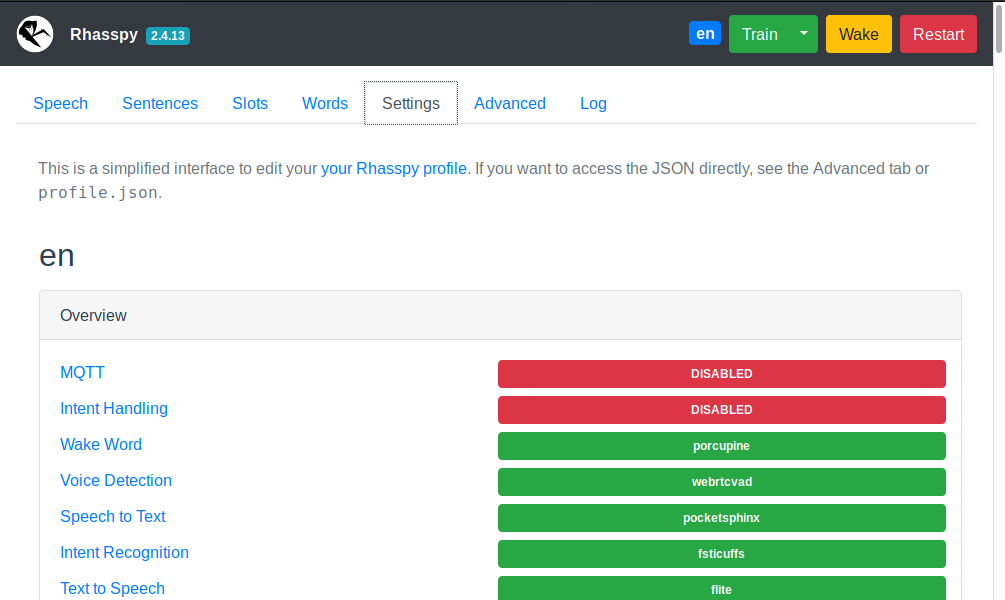Click the green Train button
The height and width of the screenshot is (600, 1005).
[760, 34]
